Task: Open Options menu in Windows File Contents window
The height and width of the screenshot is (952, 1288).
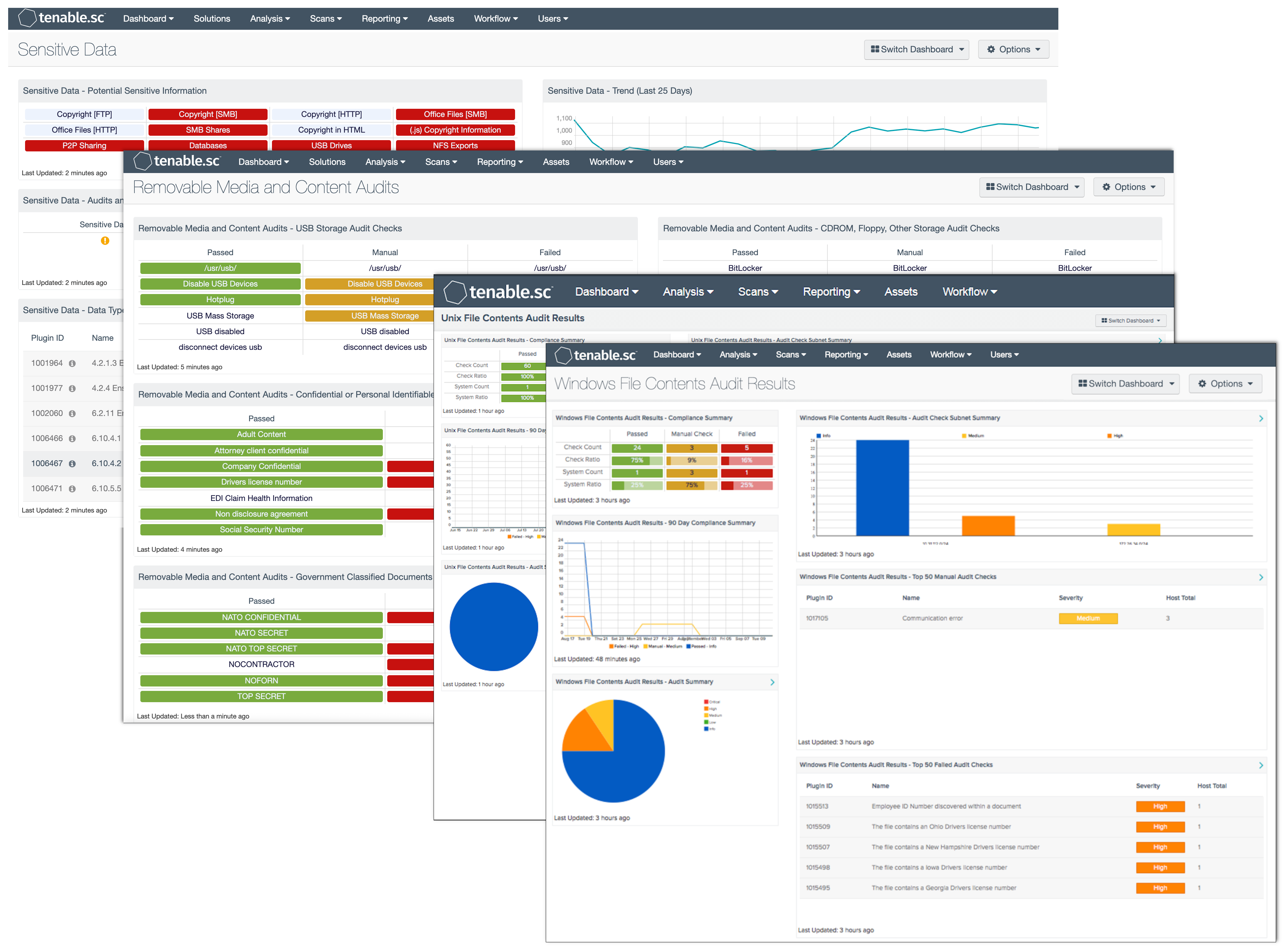Action: click(x=1226, y=384)
